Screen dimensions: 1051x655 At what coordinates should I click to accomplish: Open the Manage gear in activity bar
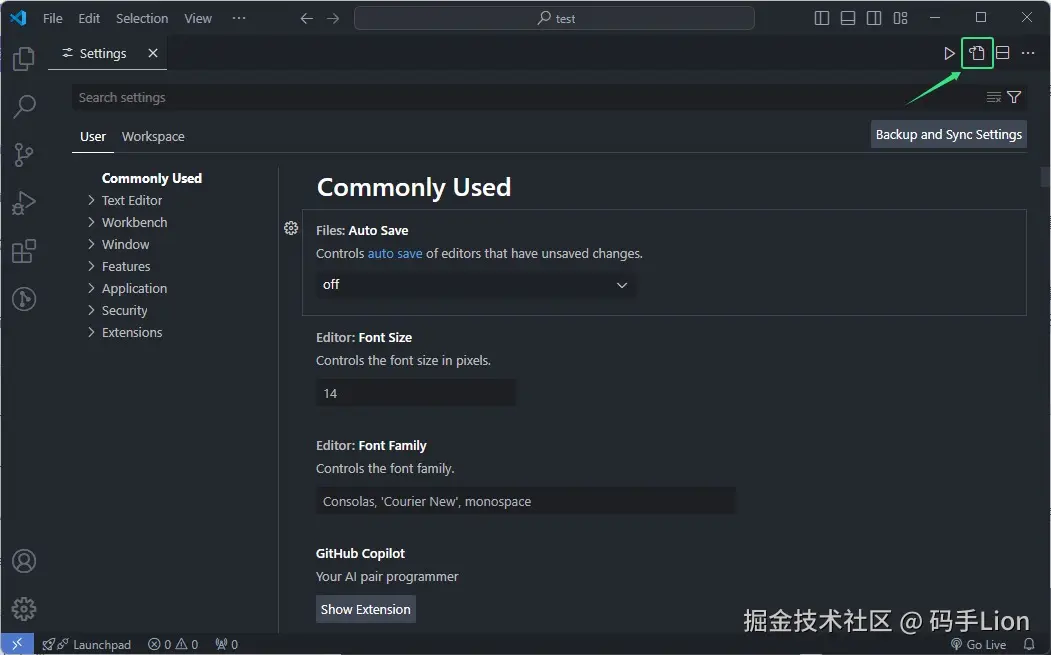(23, 609)
